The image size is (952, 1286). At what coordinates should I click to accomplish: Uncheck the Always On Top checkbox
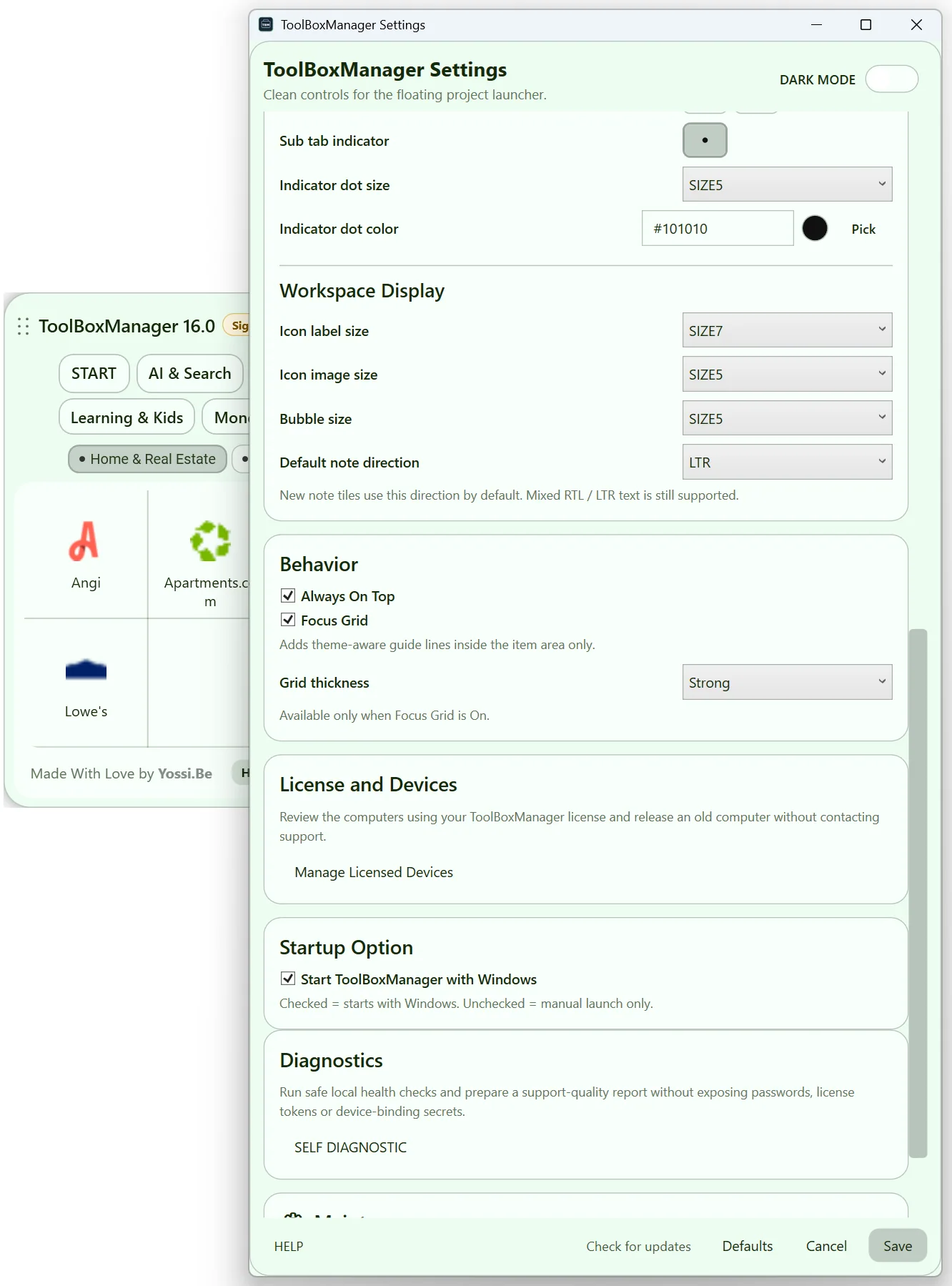pos(288,595)
